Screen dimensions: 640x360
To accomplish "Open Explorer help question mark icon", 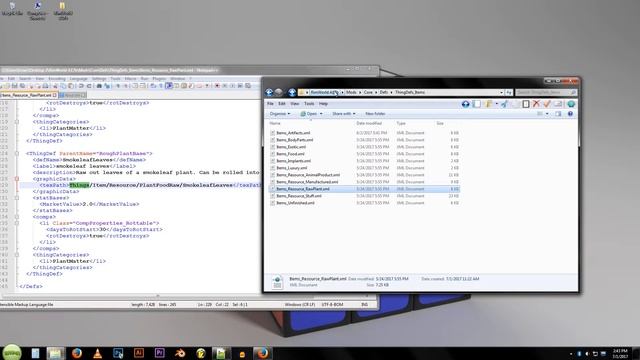I will (x=570, y=114).
